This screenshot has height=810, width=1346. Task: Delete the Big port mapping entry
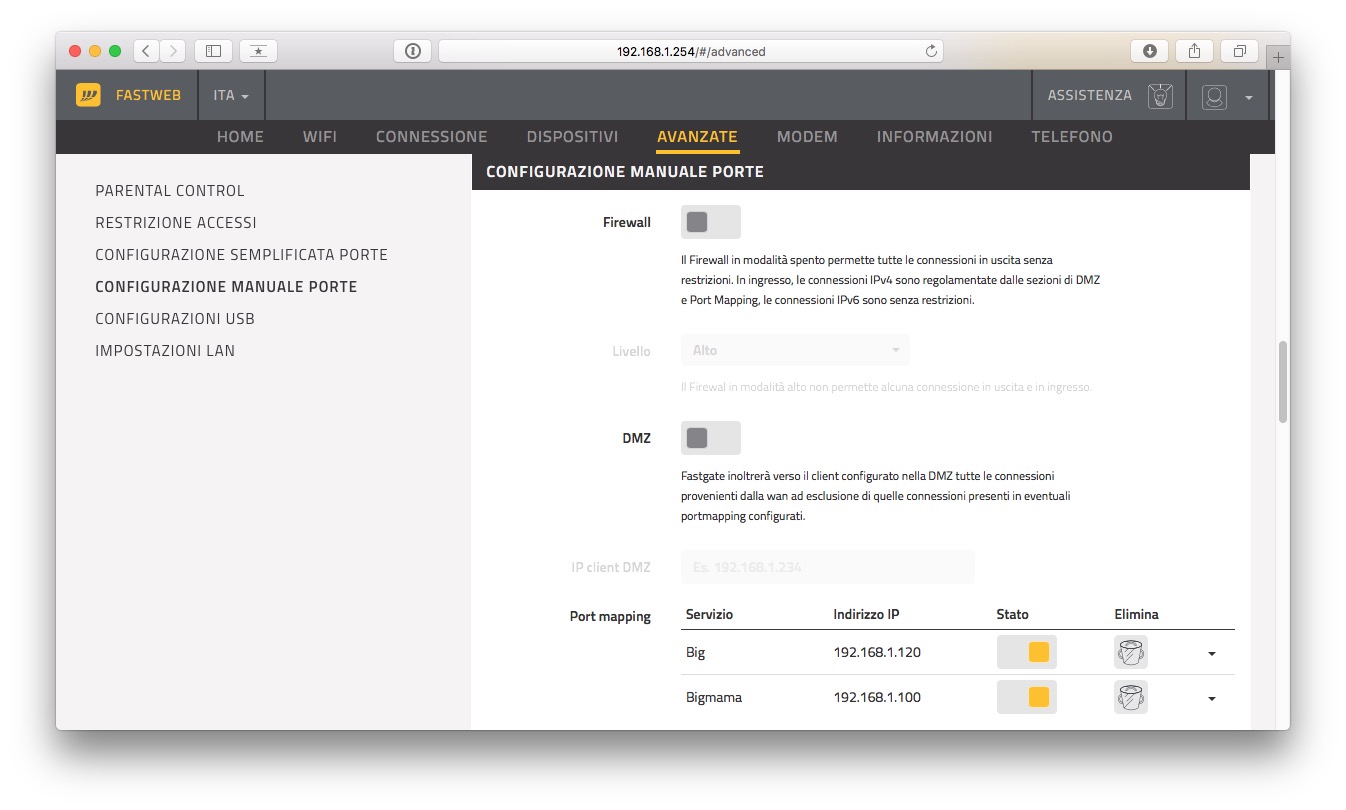click(1131, 652)
